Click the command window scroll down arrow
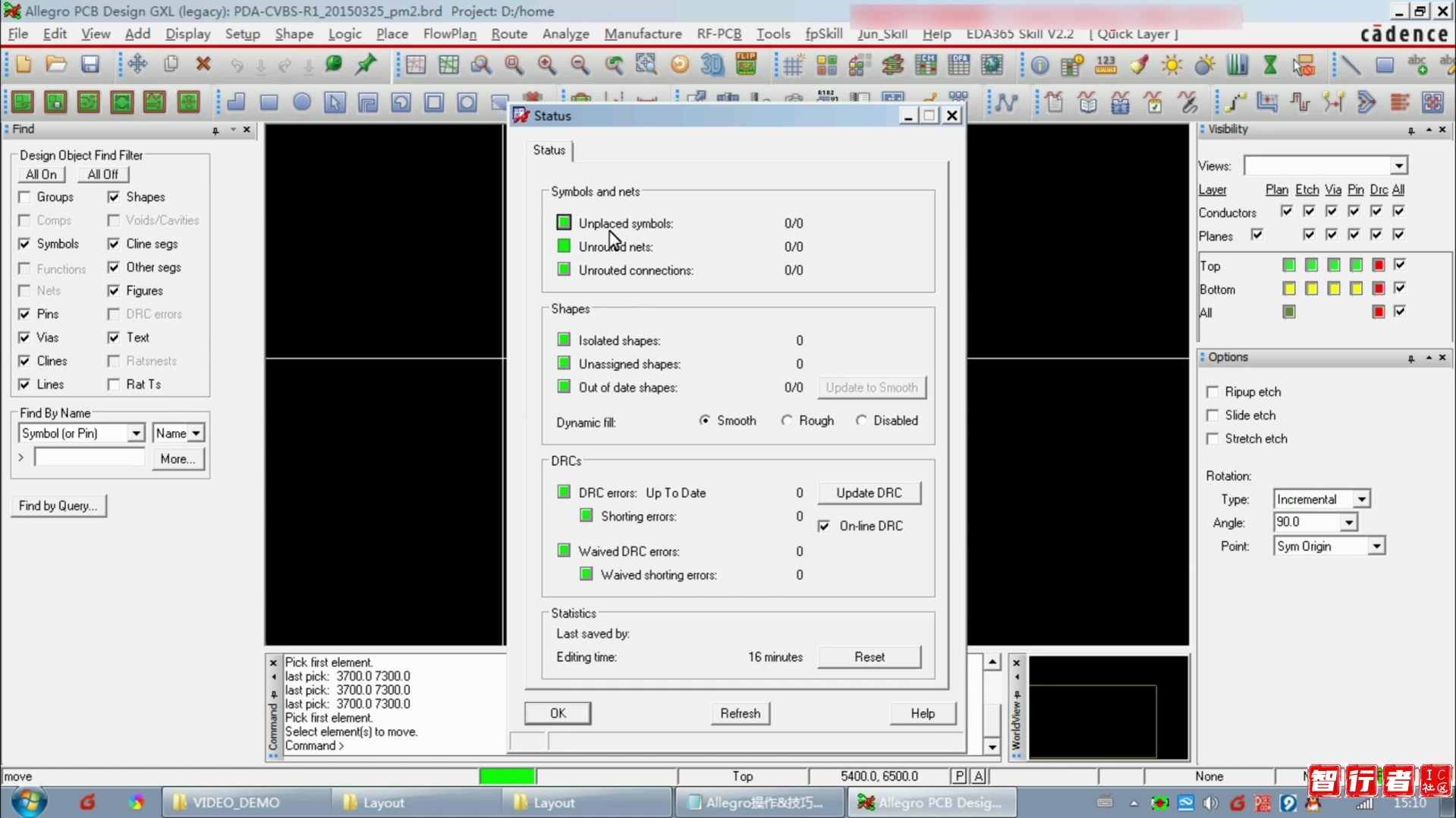This screenshot has height=818, width=1456. 992,747
